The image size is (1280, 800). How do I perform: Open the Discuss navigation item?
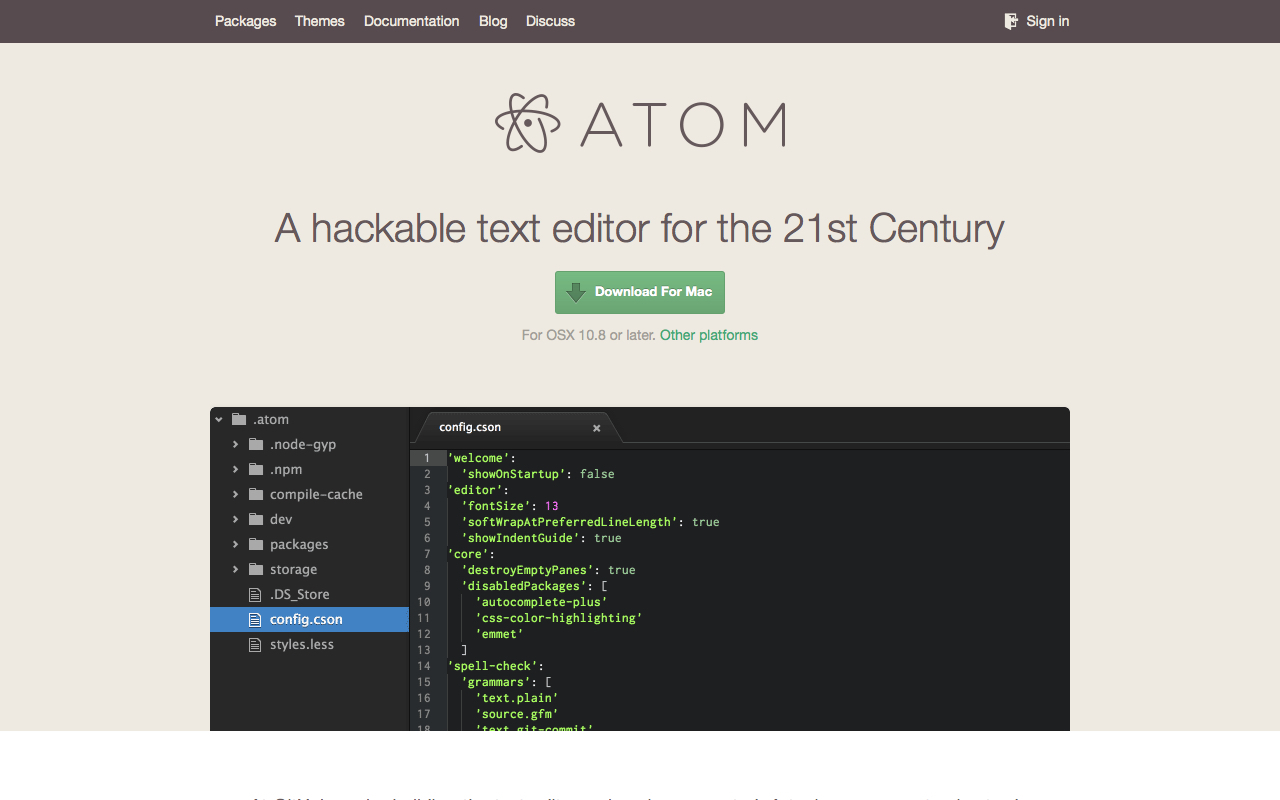[550, 21]
